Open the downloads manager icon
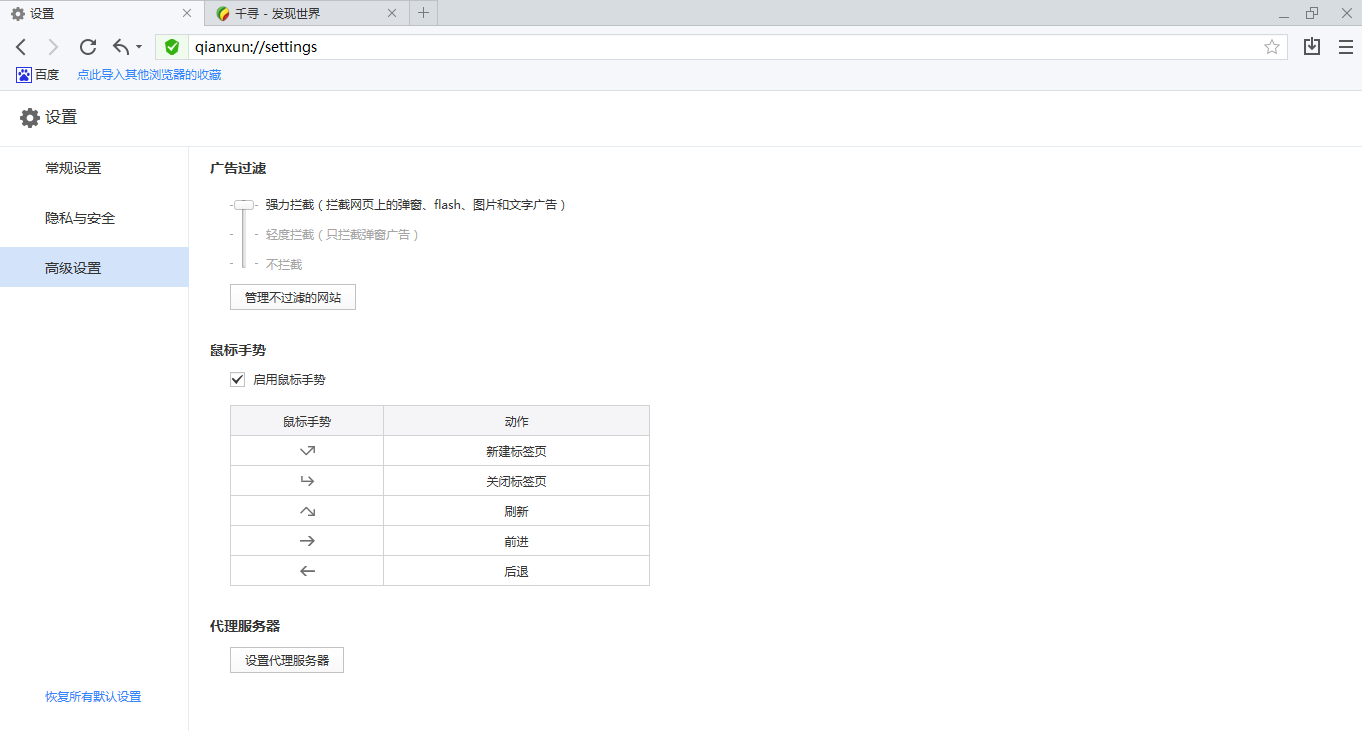This screenshot has width=1362, height=731. click(x=1312, y=47)
